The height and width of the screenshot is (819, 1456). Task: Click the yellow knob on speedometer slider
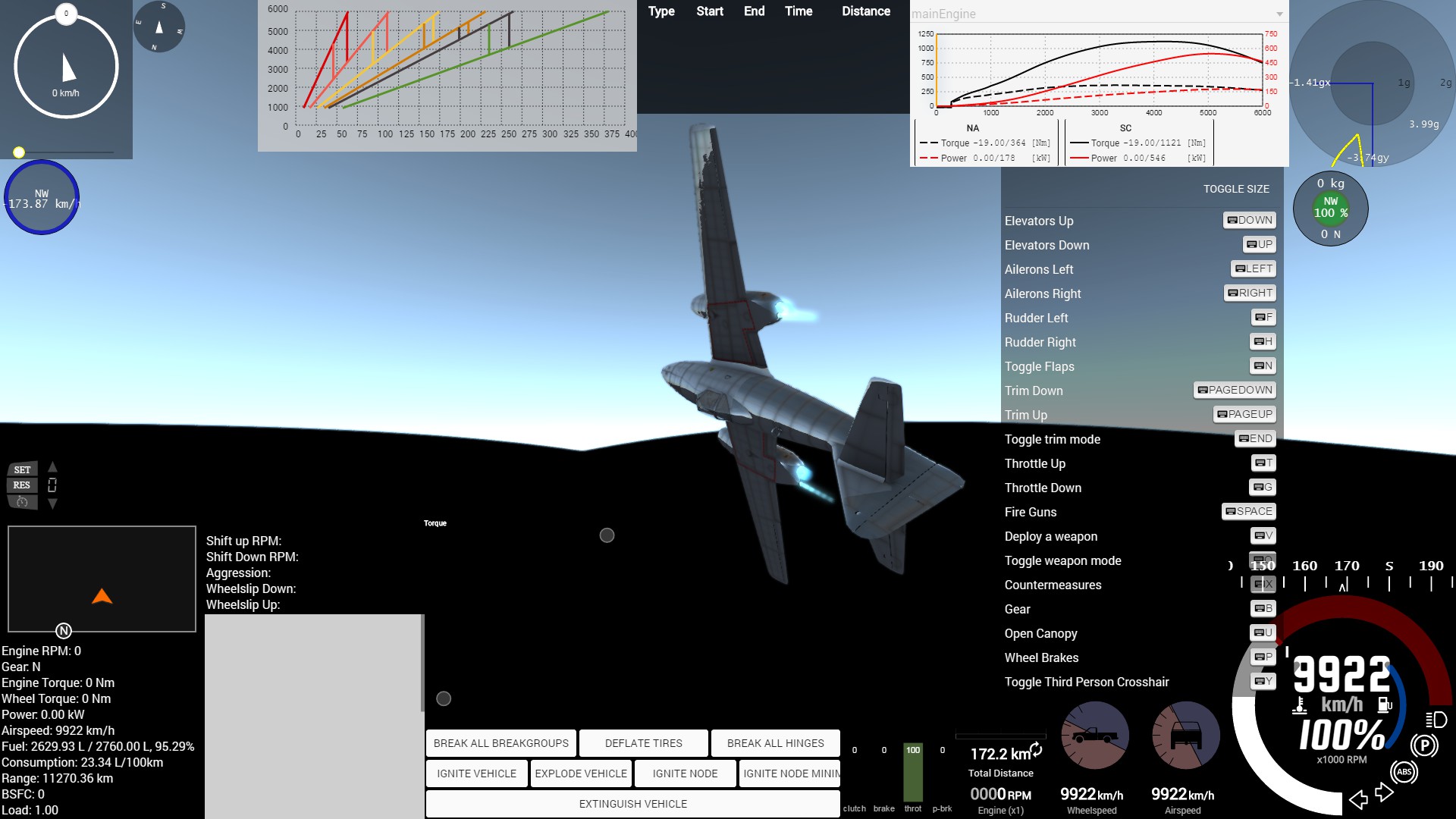[x=19, y=152]
